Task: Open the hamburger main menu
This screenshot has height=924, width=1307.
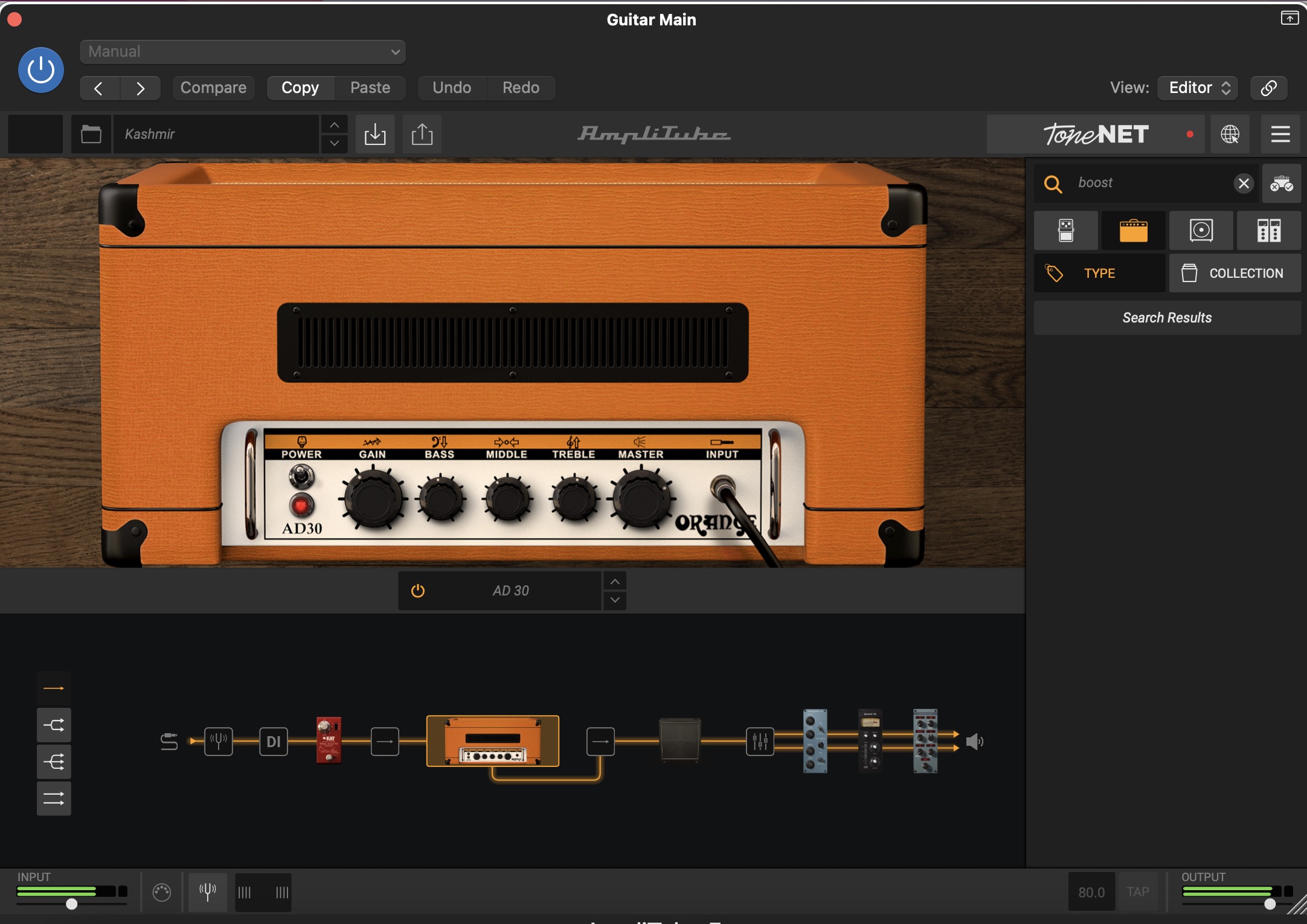Action: [1280, 134]
